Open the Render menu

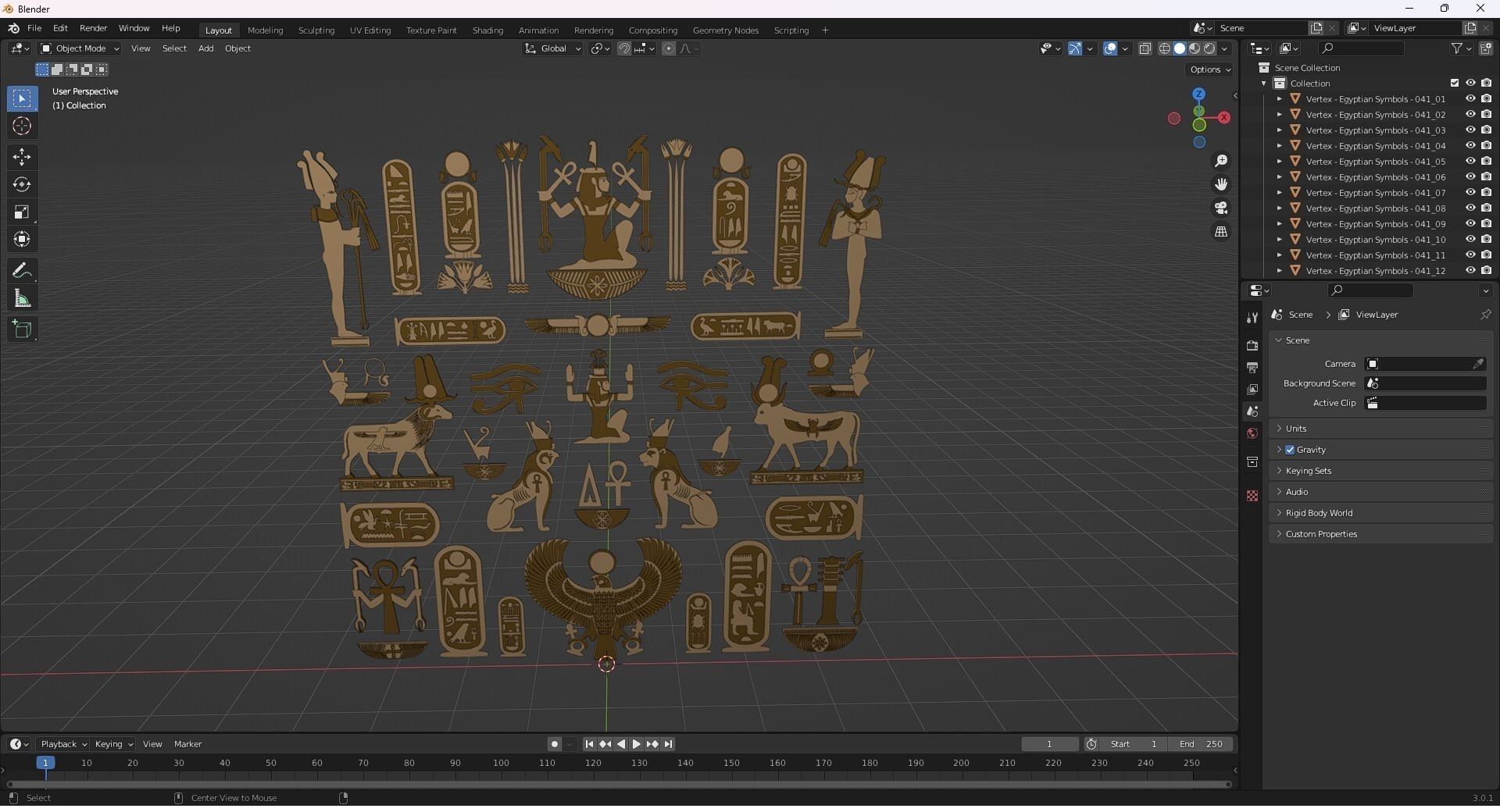[x=93, y=28]
